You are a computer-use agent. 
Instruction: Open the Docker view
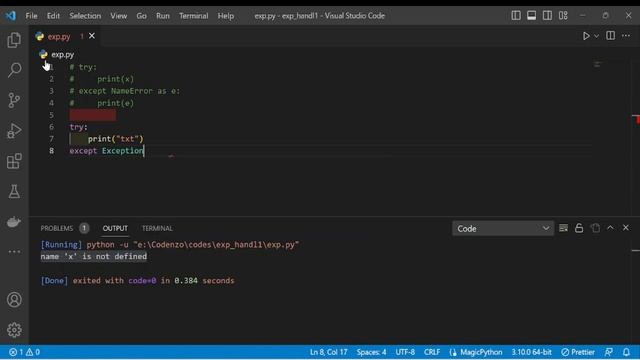[x=14, y=222]
